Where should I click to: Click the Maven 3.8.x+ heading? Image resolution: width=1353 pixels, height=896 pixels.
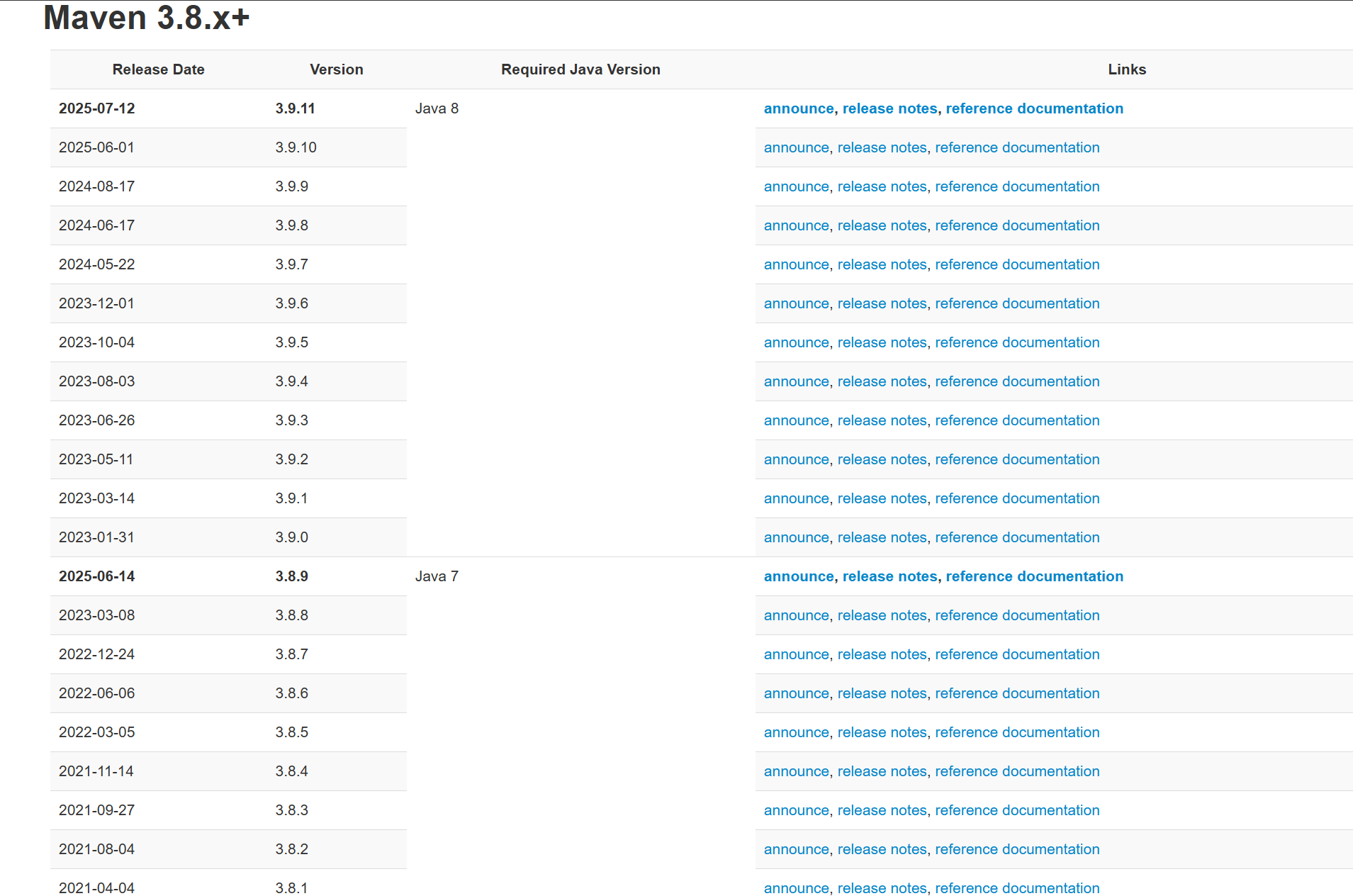147,18
